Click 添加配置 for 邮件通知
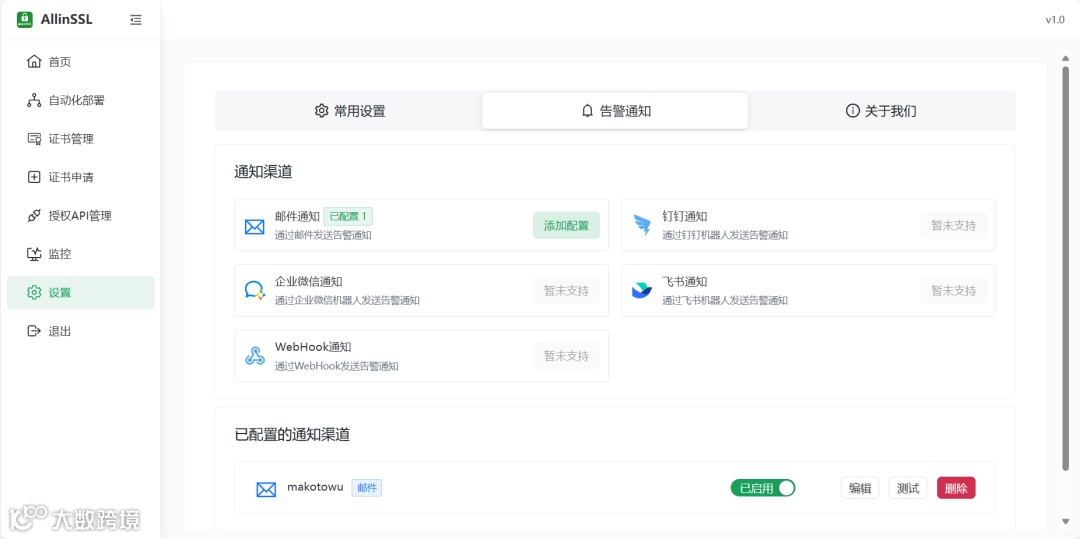This screenshot has width=1080, height=539. pos(566,225)
